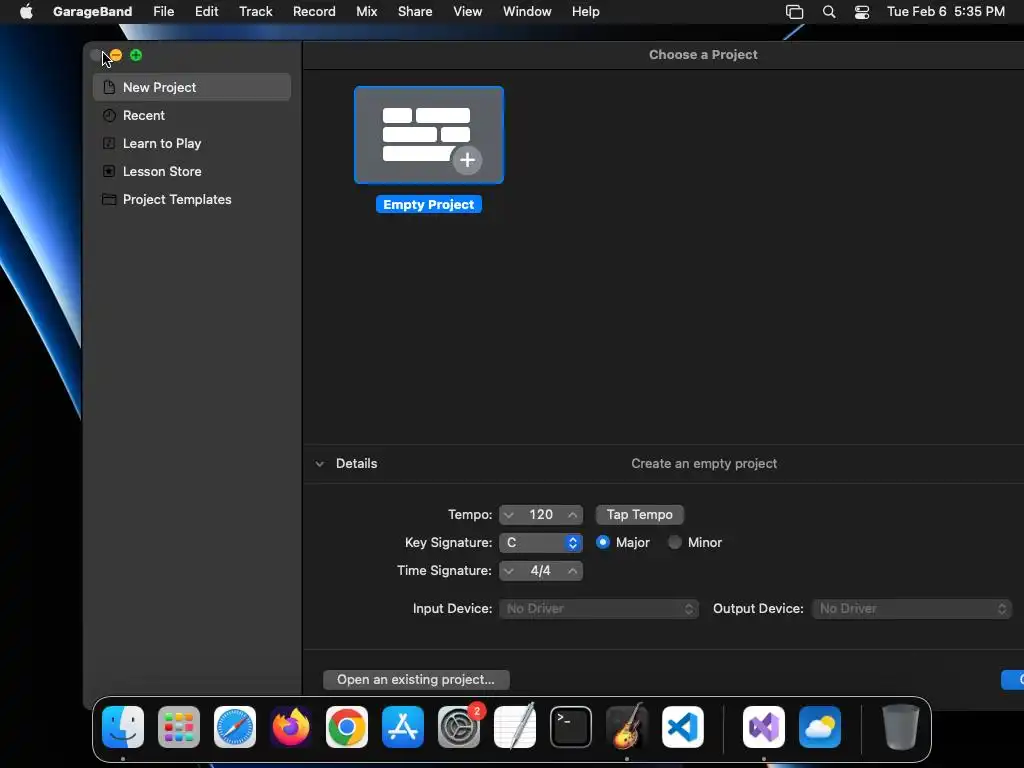Select the Minor radio button
The image size is (1024, 768).
[675, 543]
